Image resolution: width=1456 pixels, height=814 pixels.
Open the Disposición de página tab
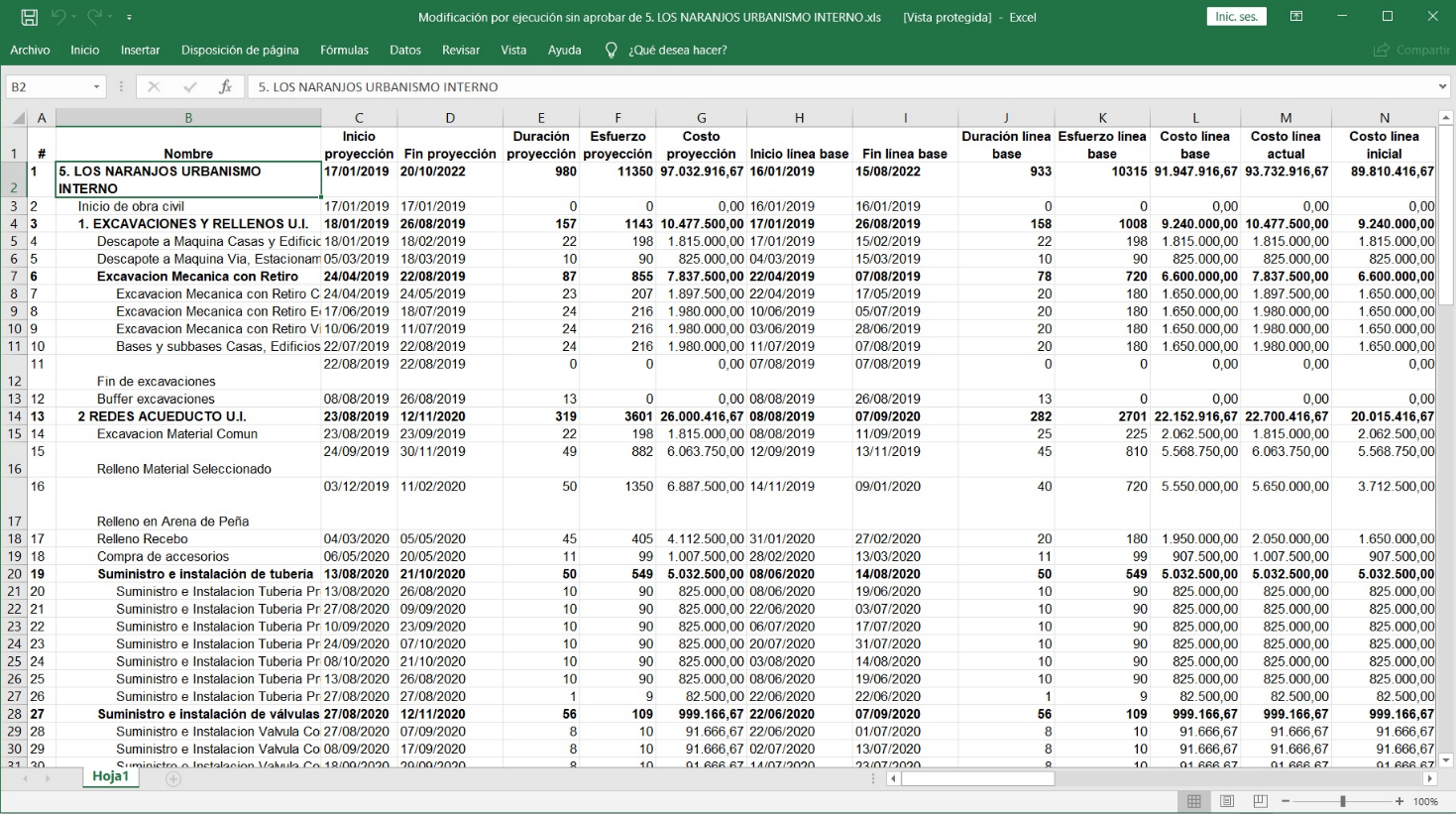(x=240, y=50)
